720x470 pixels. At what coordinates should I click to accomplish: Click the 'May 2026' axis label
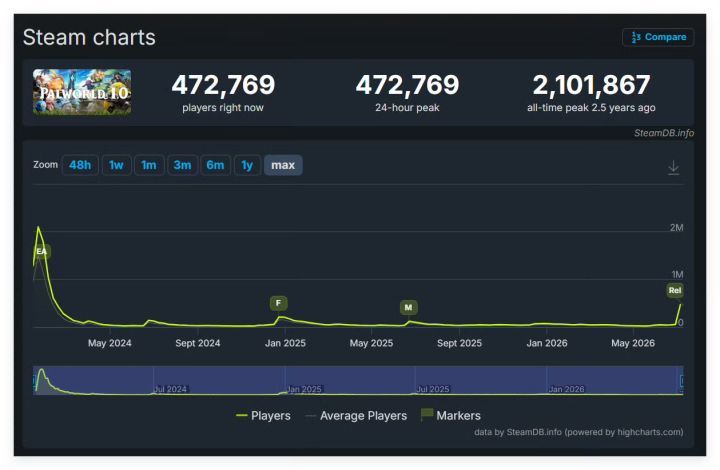(x=633, y=343)
